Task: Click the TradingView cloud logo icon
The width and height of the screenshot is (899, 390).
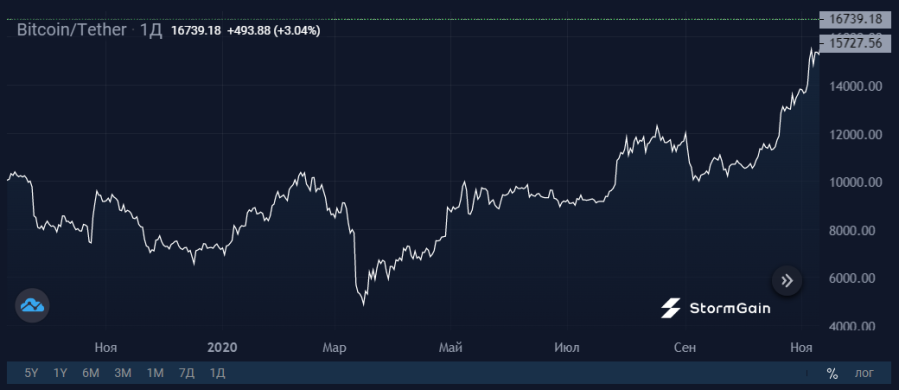Action: tap(32, 305)
